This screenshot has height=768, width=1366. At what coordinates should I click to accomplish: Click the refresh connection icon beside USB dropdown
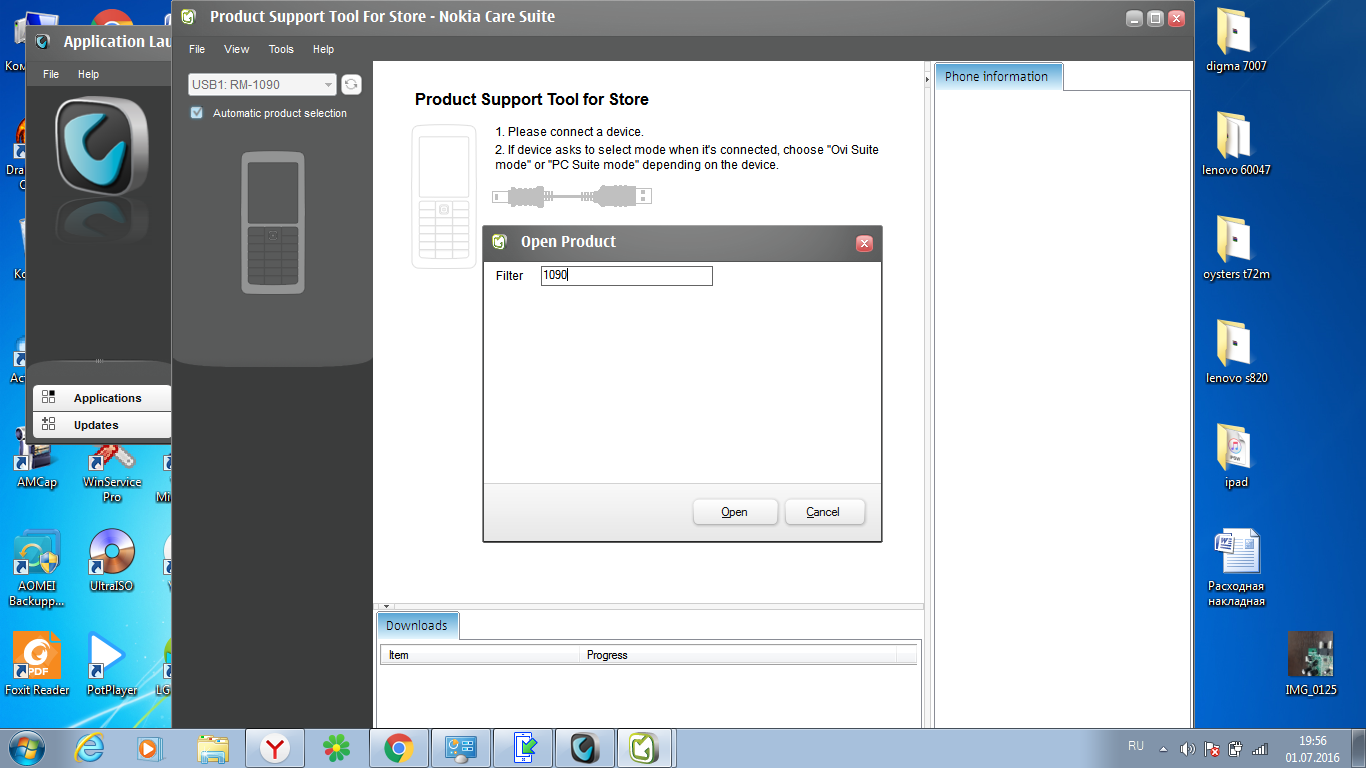[x=351, y=85]
